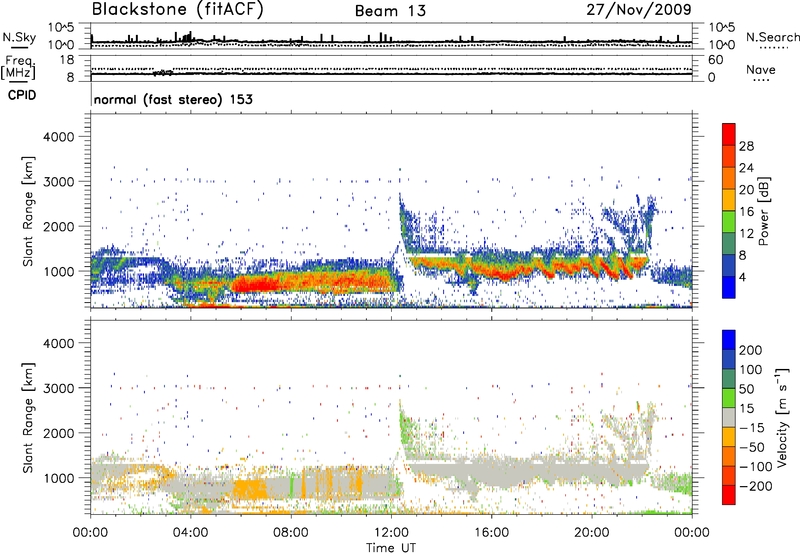Click the N.Search legend label
This screenshot has height=554, width=800.
(772, 37)
